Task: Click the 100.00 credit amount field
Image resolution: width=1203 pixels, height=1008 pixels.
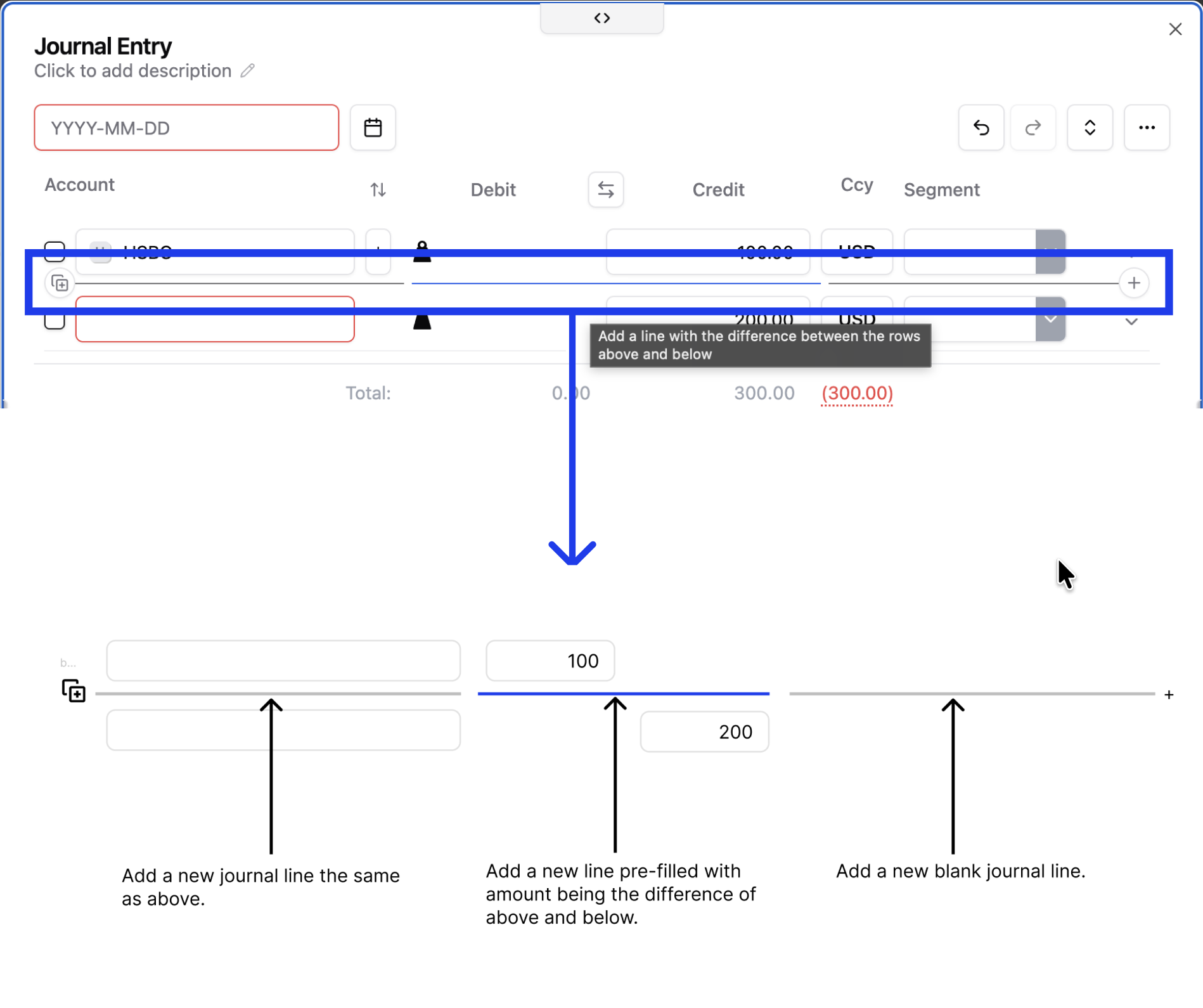Action: (708, 252)
